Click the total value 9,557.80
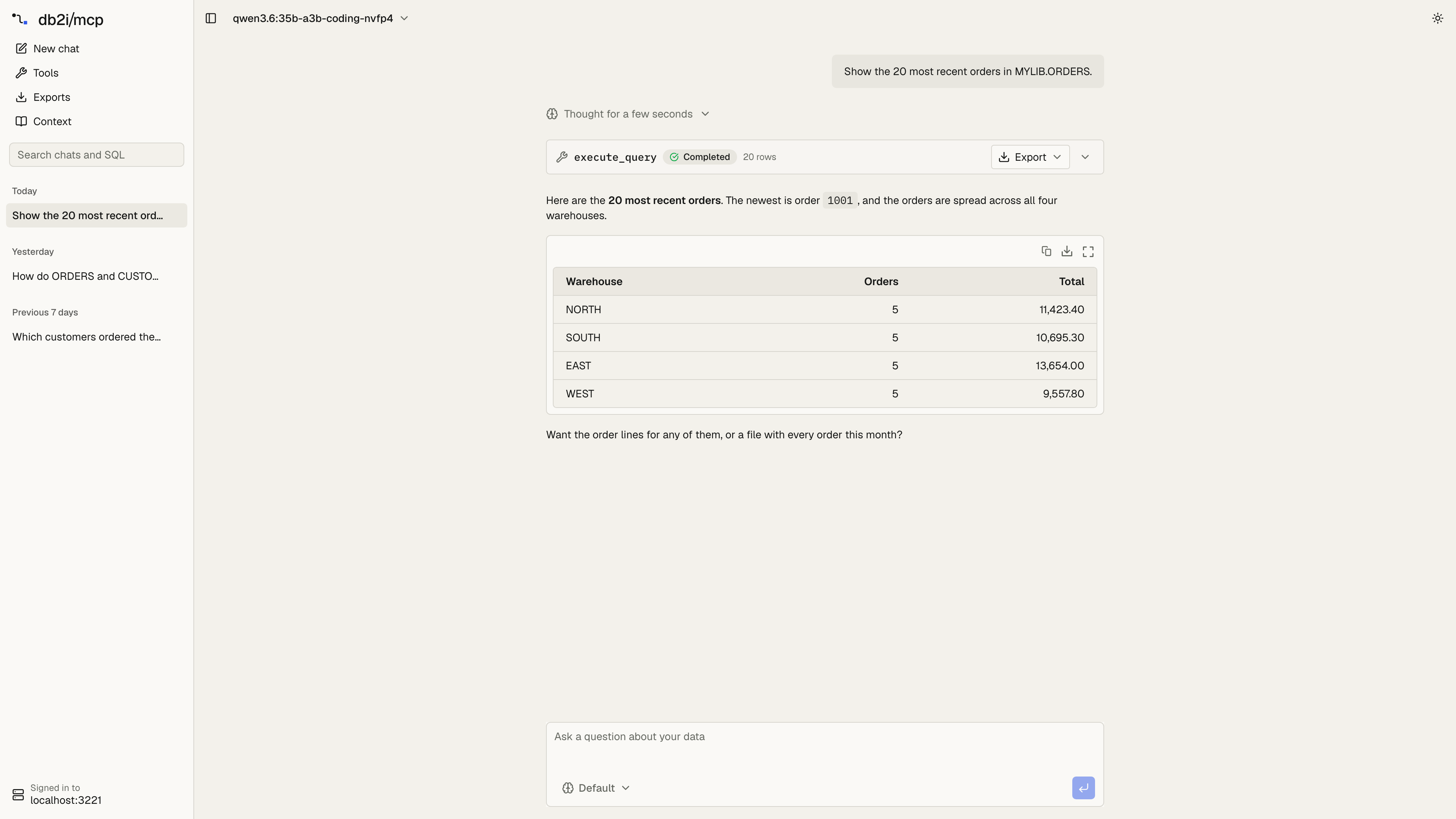 [1063, 394]
